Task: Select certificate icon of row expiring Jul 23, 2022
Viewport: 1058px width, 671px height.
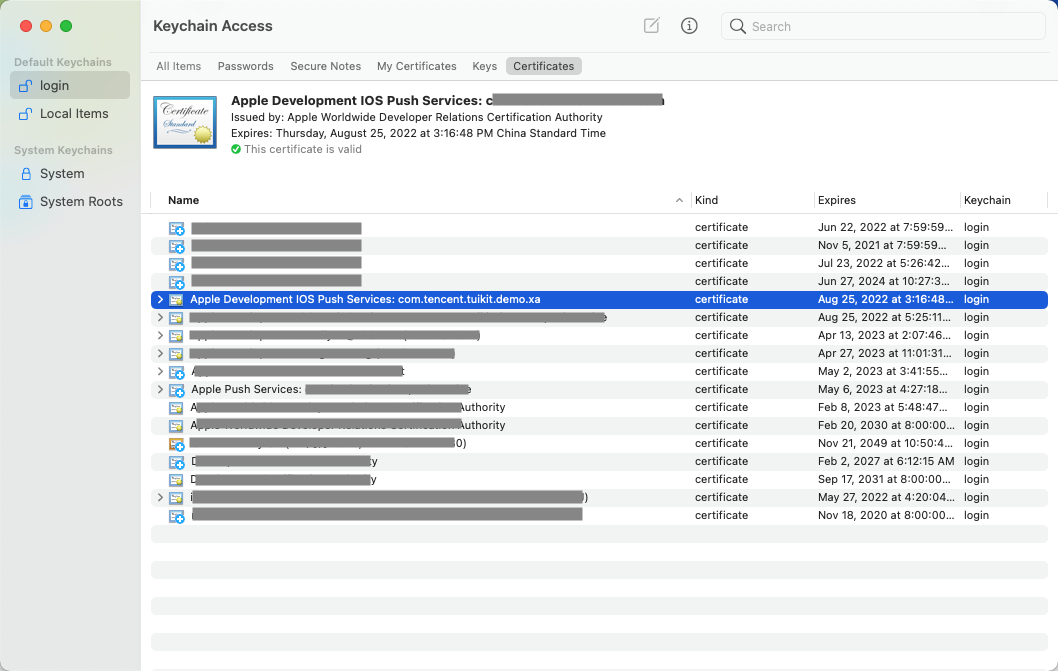Action: pos(177,264)
